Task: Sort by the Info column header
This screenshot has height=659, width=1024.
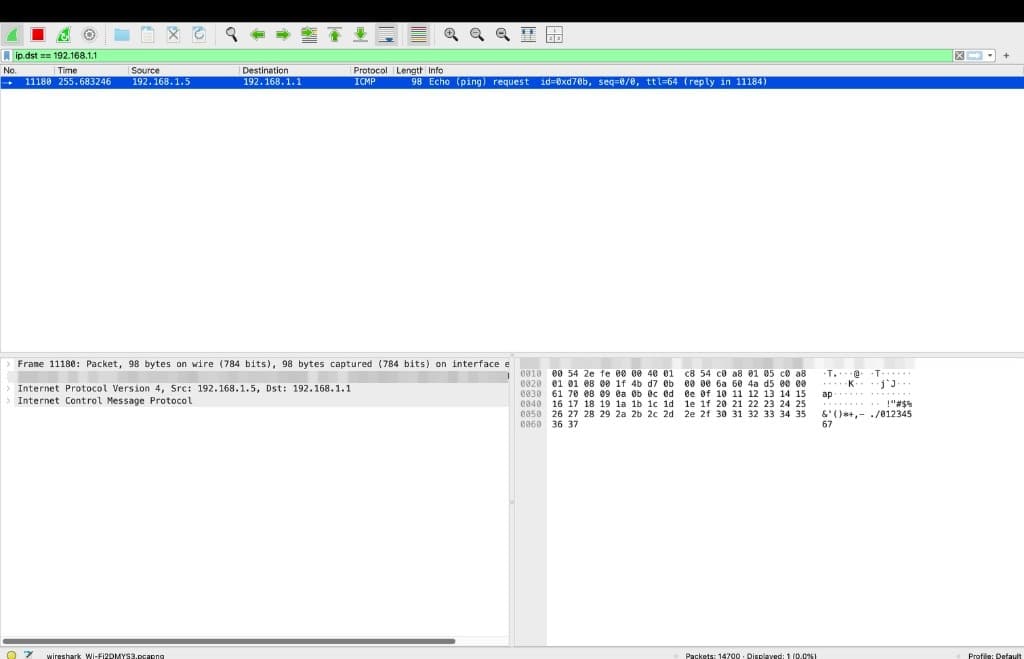Action: pyautogui.click(x=724, y=70)
